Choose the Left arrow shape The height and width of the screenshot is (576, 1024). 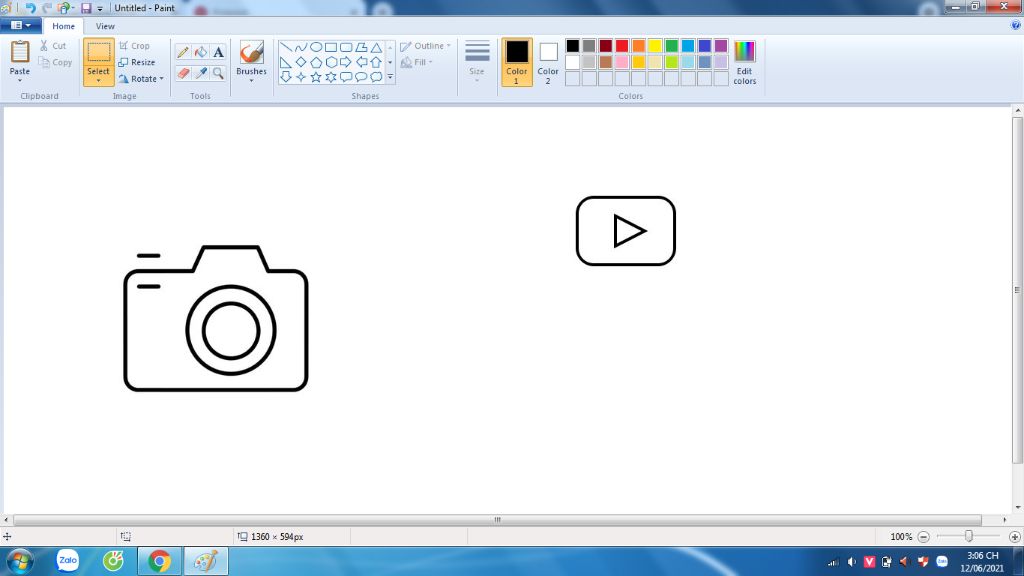pos(361,63)
